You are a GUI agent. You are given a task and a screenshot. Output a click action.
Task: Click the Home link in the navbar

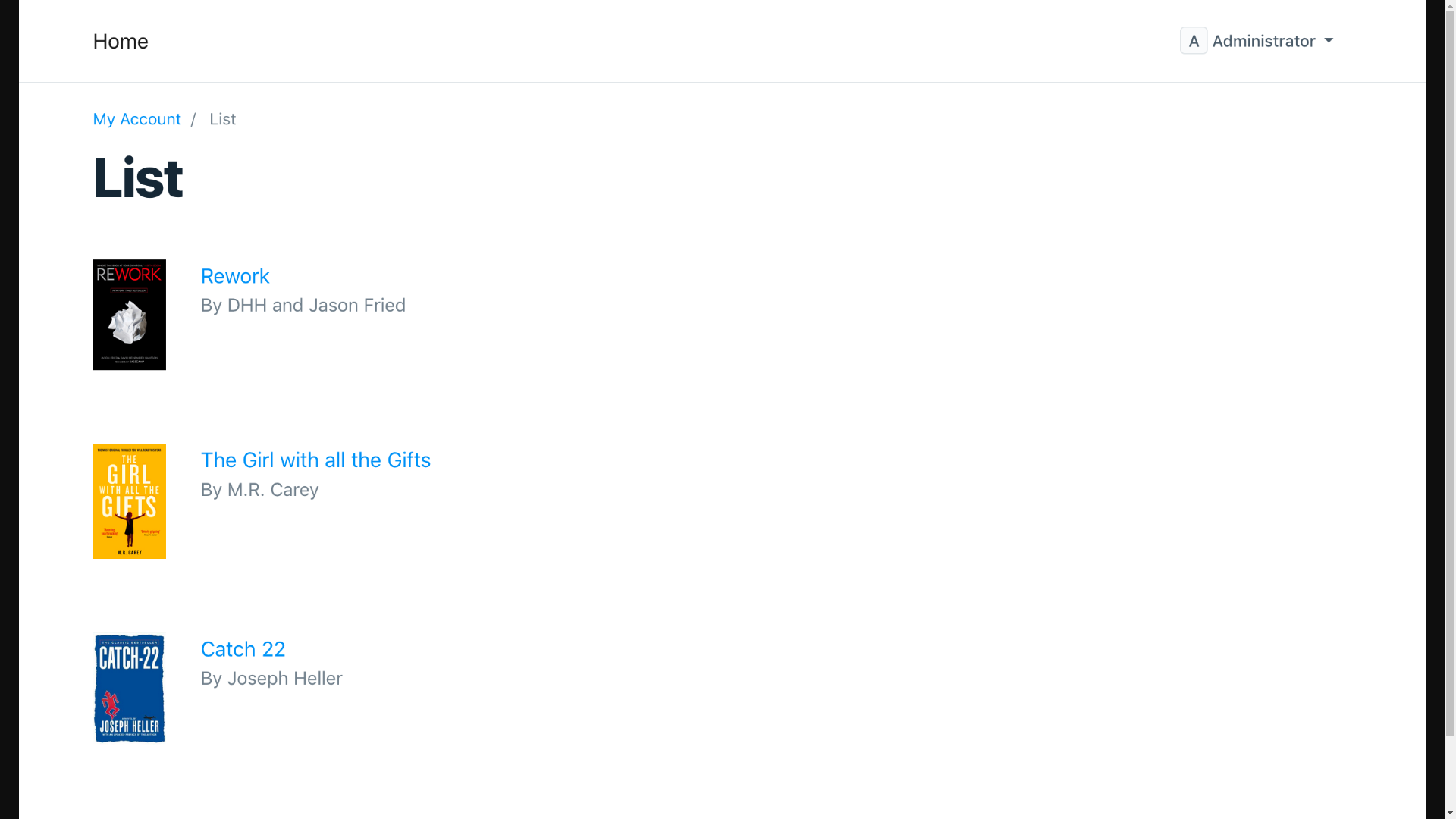[121, 42]
